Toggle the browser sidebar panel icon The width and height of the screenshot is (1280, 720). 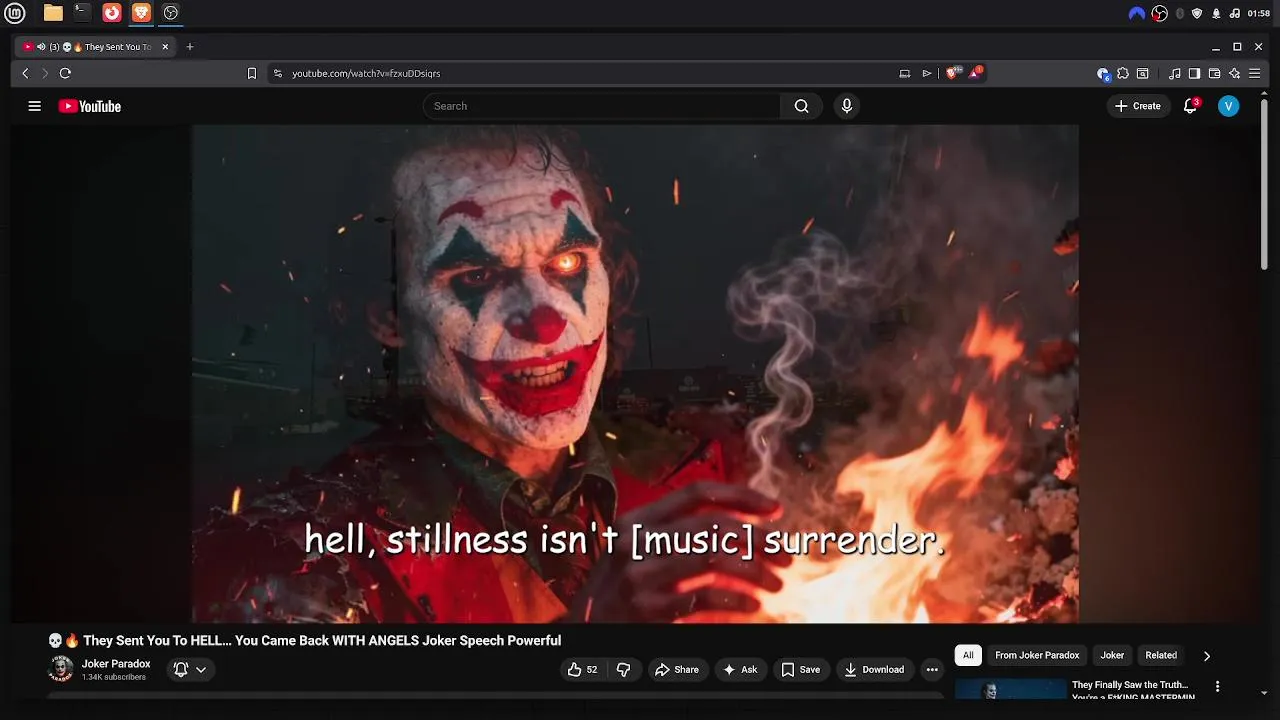[x=1194, y=73]
